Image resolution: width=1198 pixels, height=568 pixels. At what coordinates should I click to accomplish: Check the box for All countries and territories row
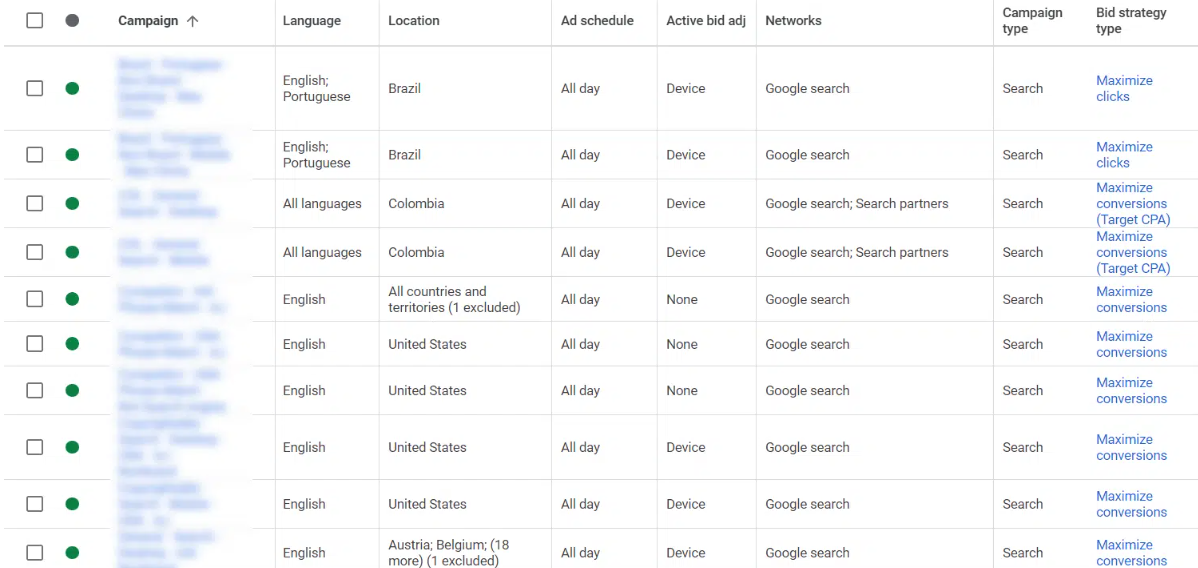pos(34,299)
